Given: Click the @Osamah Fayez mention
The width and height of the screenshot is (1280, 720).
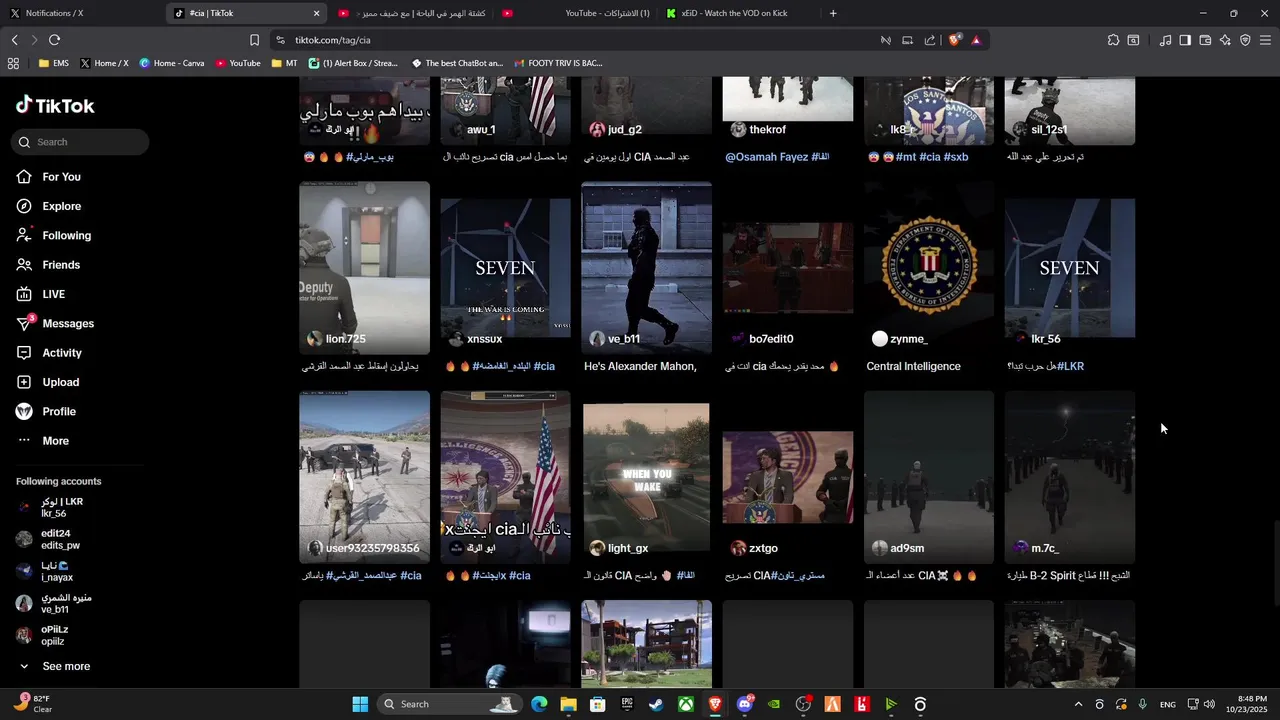Looking at the screenshot, I should point(766,157).
